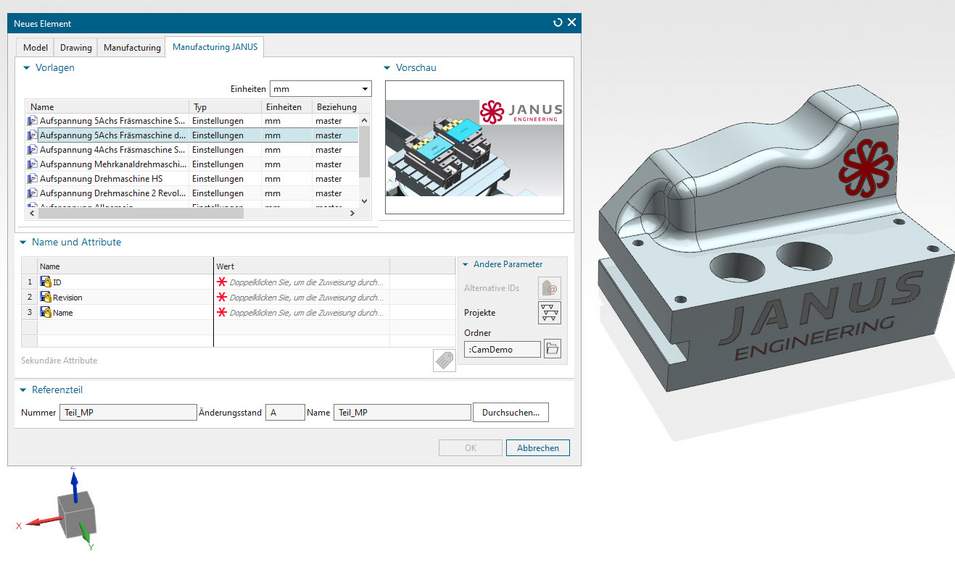Click the Alternative IDs icon button
This screenshot has width=955, height=564.
tap(549, 287)
